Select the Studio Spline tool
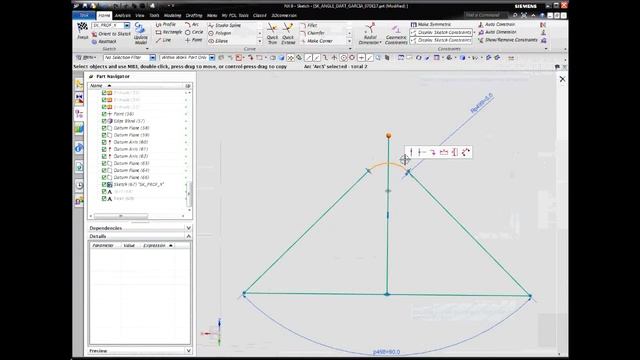The height and width of the screenshot is (360, 640). 224,25
